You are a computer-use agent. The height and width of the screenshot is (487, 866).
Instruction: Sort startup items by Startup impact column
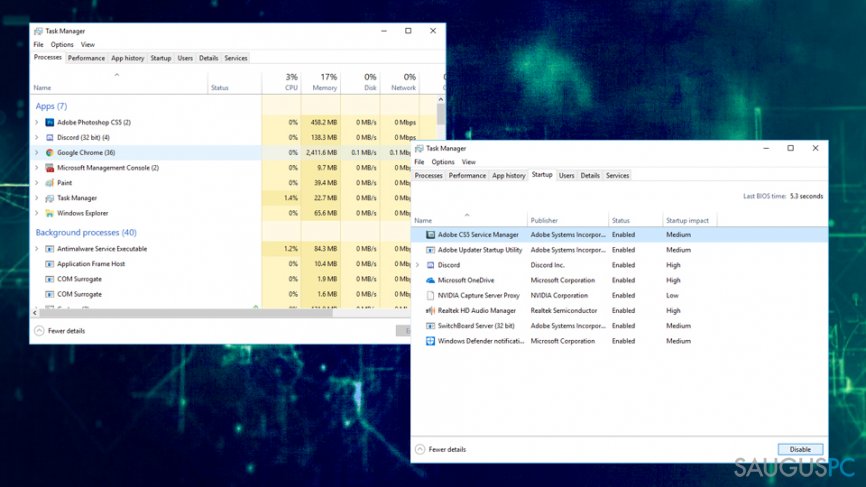pyautogui.click(x=687, y=220)
